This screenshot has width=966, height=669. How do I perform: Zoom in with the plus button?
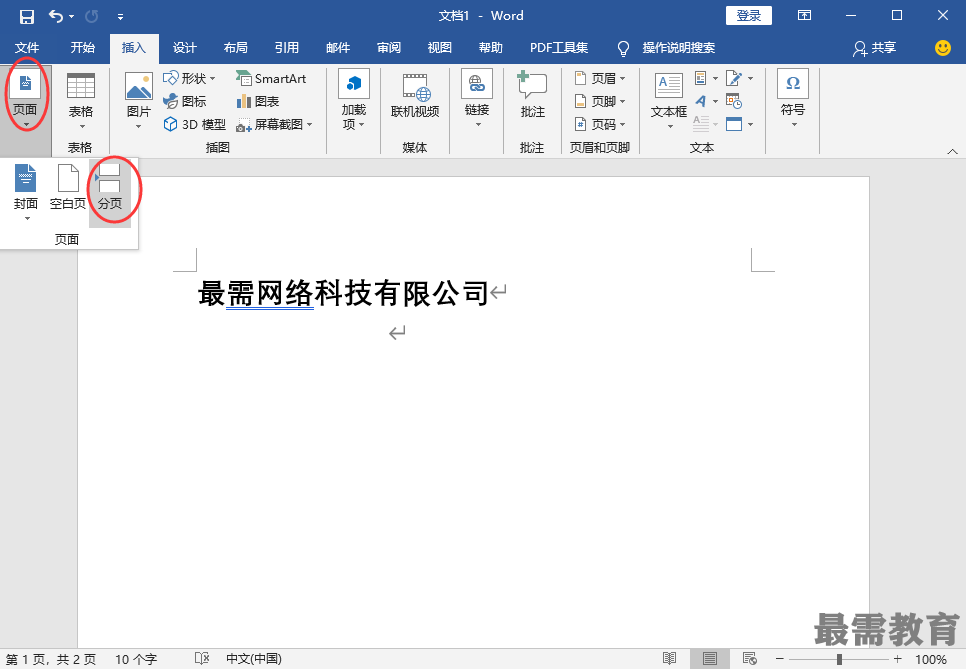[x=898, y=659]
